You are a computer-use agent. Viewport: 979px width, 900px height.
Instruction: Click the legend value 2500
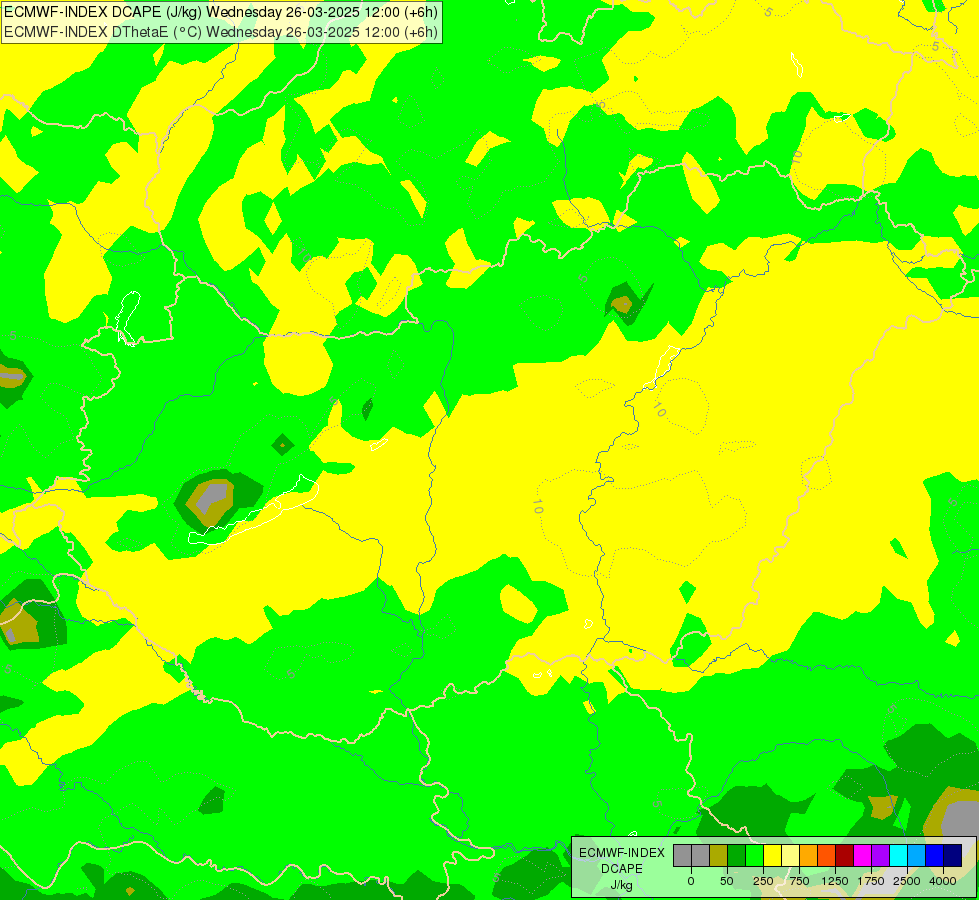pos(907,881)
